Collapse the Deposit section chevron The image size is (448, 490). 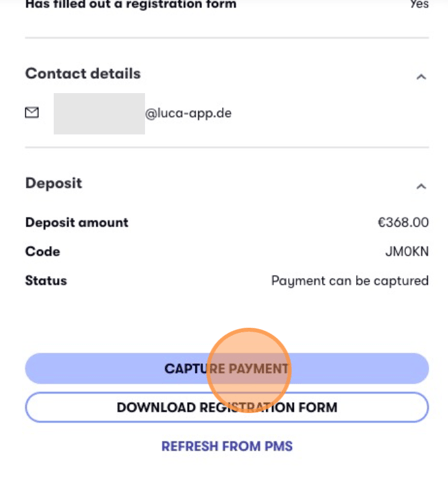point(421,186)
